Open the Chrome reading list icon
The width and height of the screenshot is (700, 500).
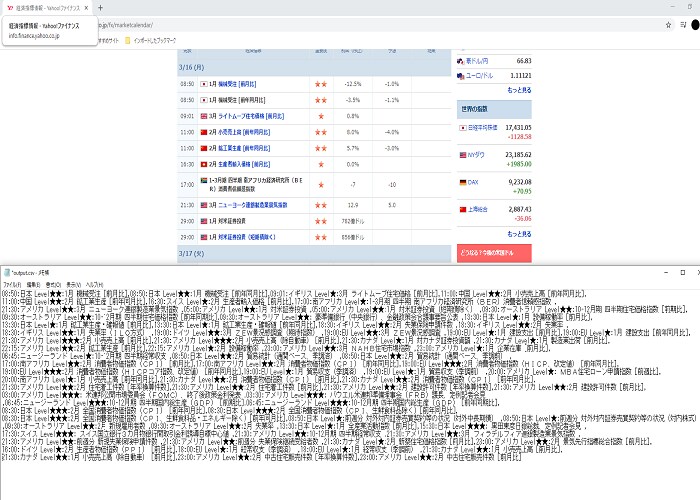683,25
